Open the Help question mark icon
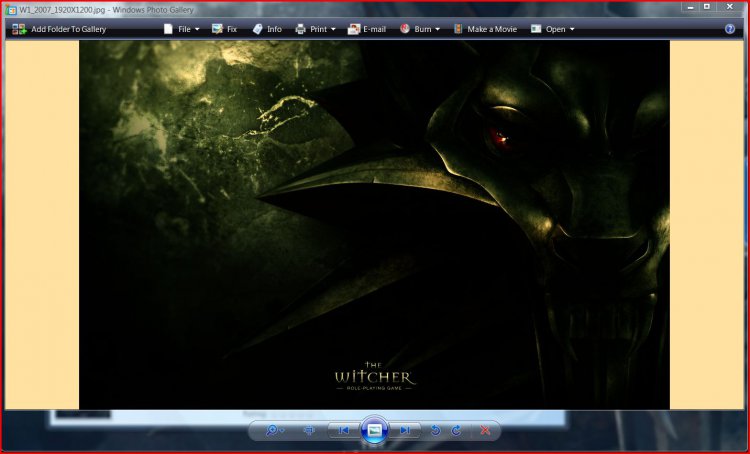The width and height of the screenshot is (750, 454). [x=729, y=29]
